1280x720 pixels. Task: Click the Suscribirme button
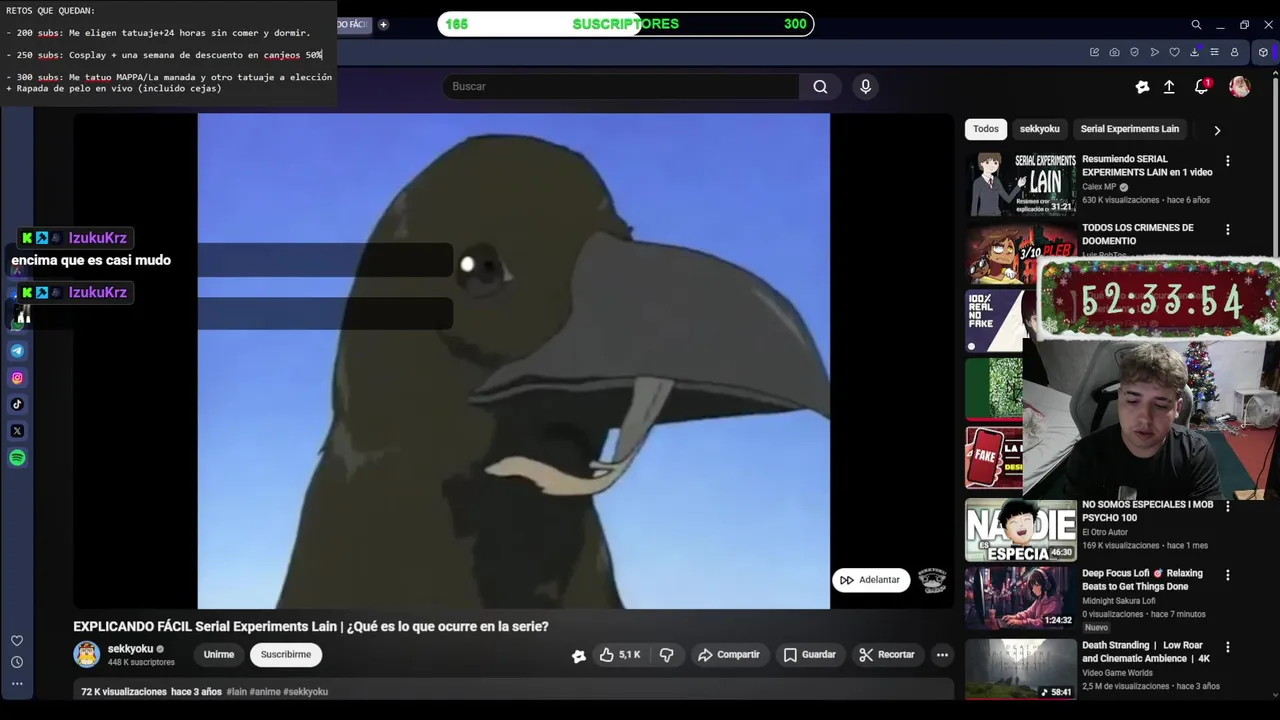286,655
